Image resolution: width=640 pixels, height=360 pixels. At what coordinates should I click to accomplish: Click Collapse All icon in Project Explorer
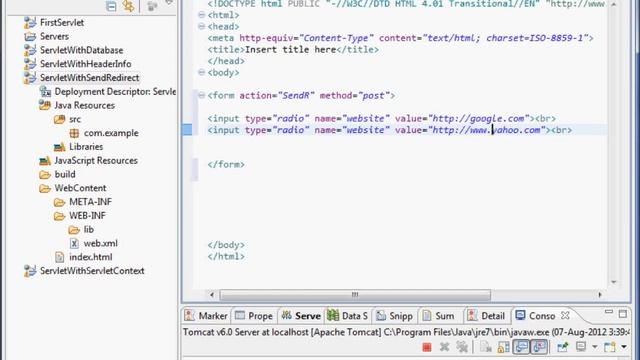[x=111, y=6]
